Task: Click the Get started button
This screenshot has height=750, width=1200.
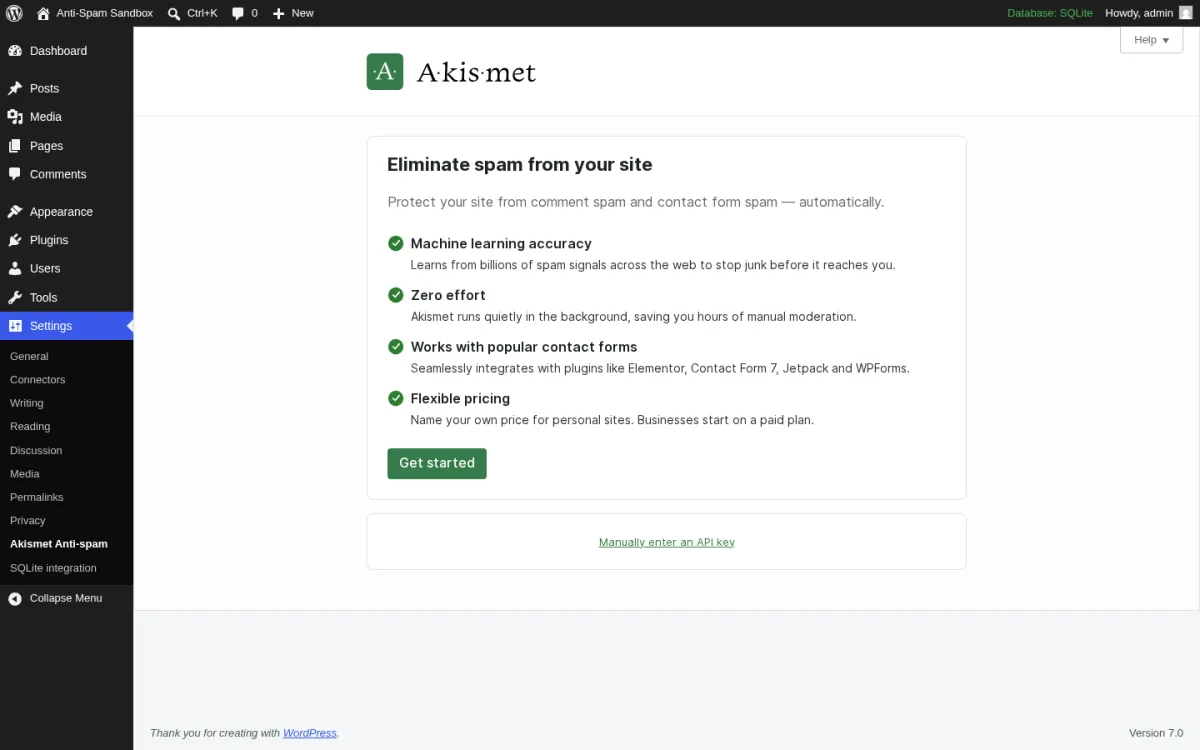Action: [437, 463]
